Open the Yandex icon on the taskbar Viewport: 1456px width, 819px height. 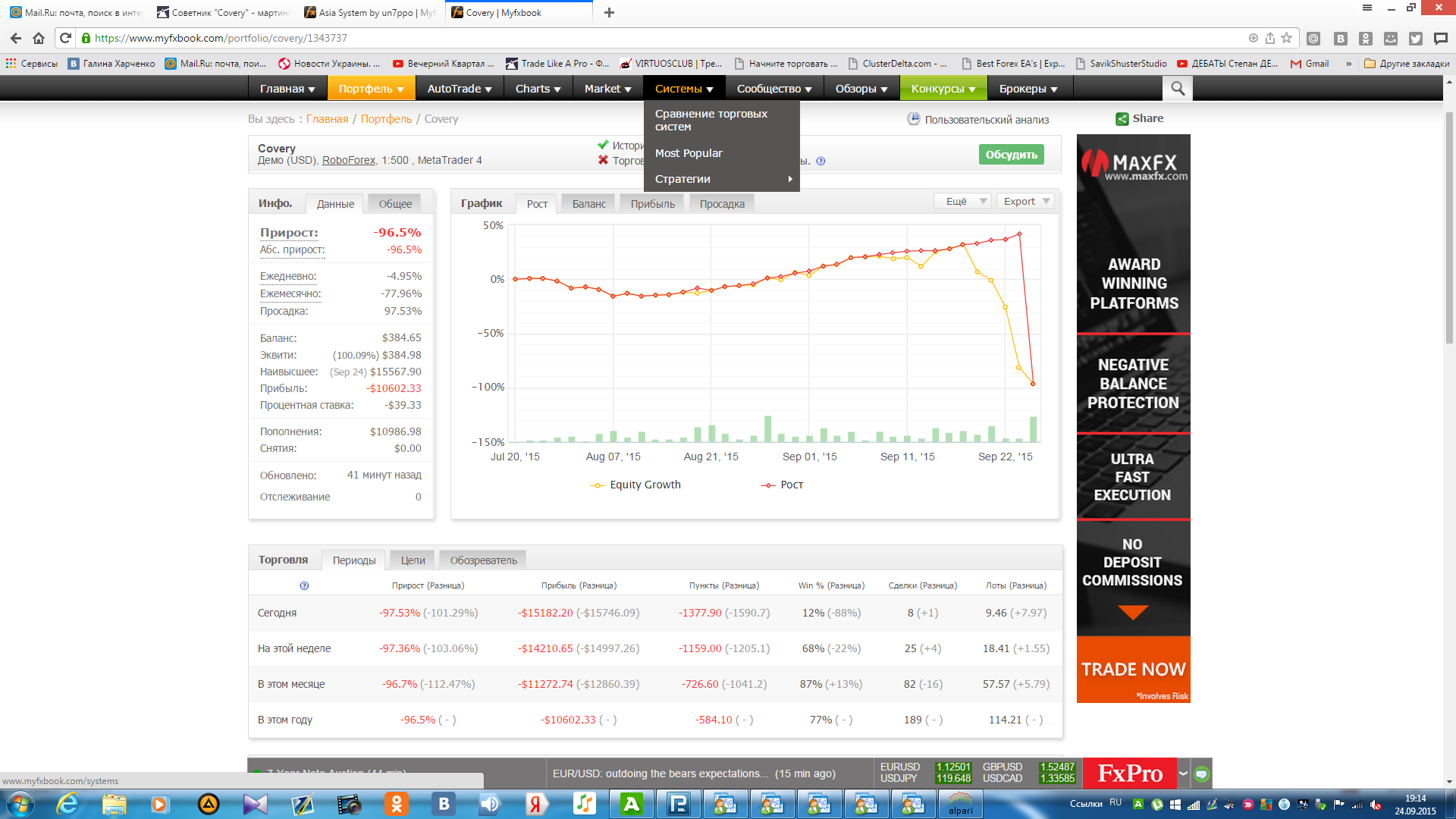537,804
